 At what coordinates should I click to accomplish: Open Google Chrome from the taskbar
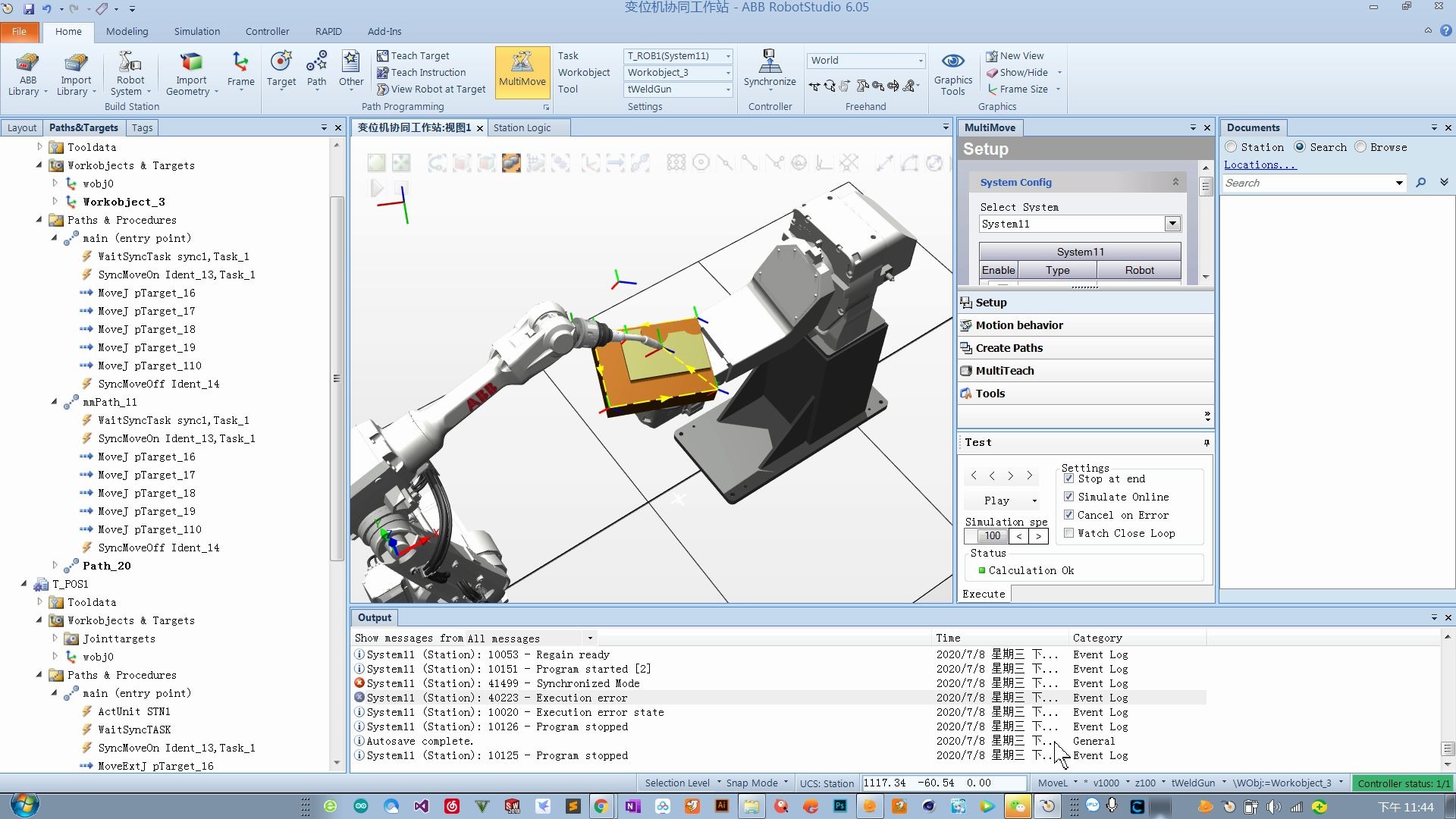(x=601, y=806)
